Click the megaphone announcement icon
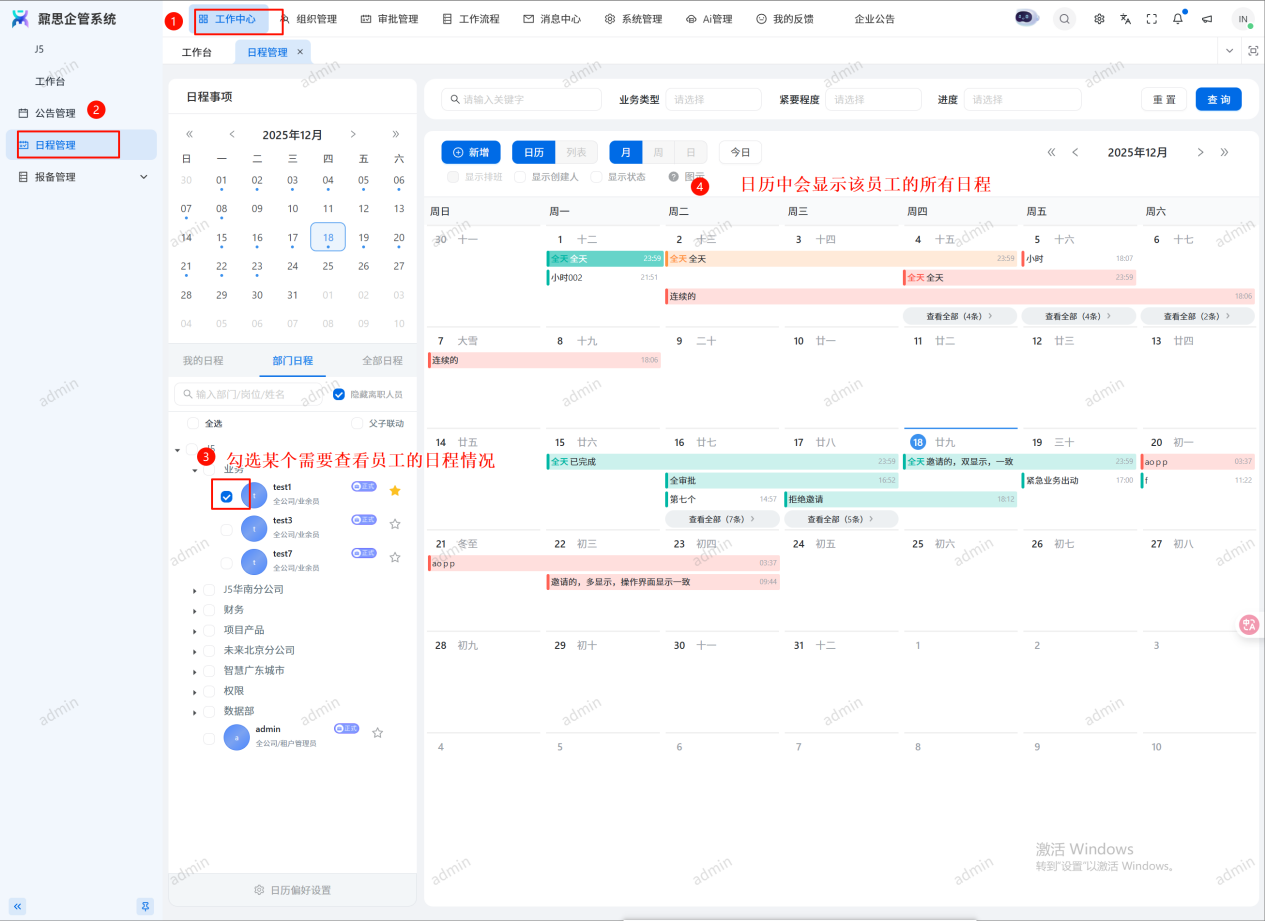The height and width of the screenshot is (921, 1265). pyautogui.click(x=1207, y=19)
